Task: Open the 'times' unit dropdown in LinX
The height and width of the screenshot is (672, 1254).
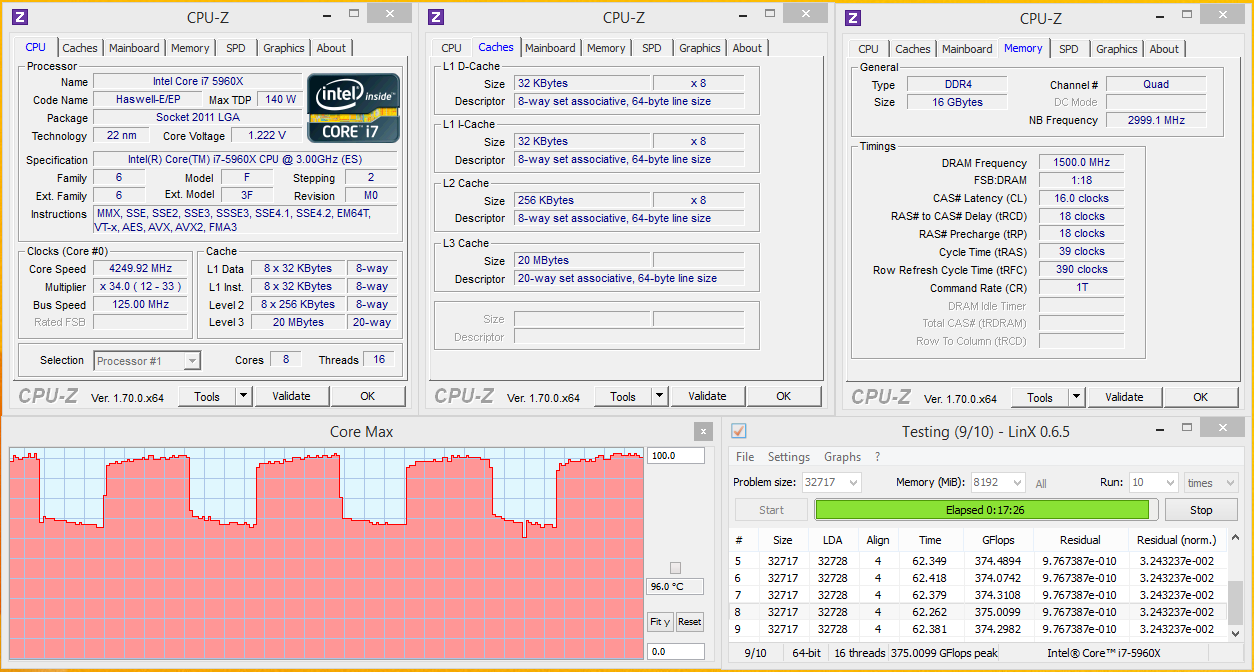Action: pyautogui.click(x=1213, y=483)
